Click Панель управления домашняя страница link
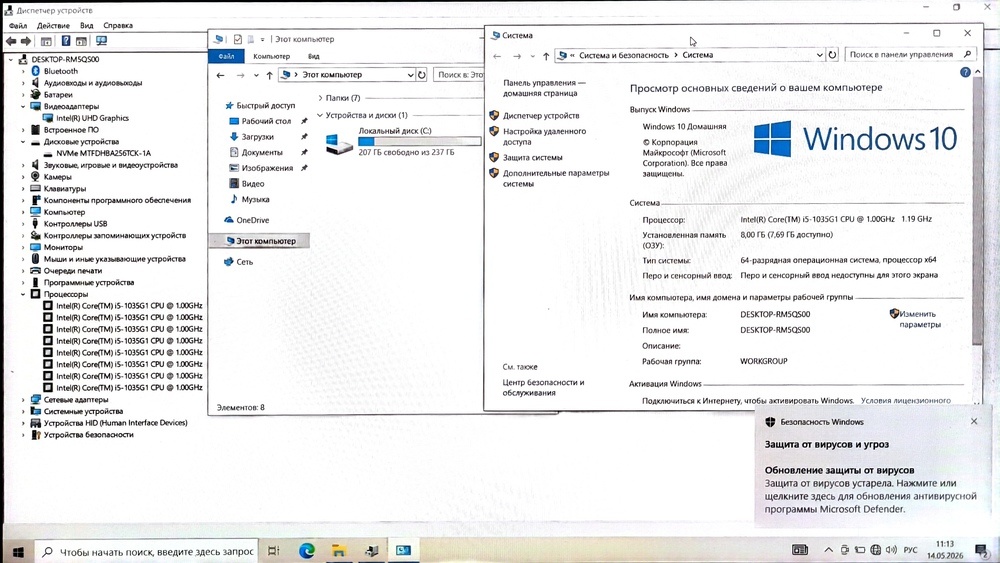The width and height of the screenshot is (1000, 563). (544, 88)
